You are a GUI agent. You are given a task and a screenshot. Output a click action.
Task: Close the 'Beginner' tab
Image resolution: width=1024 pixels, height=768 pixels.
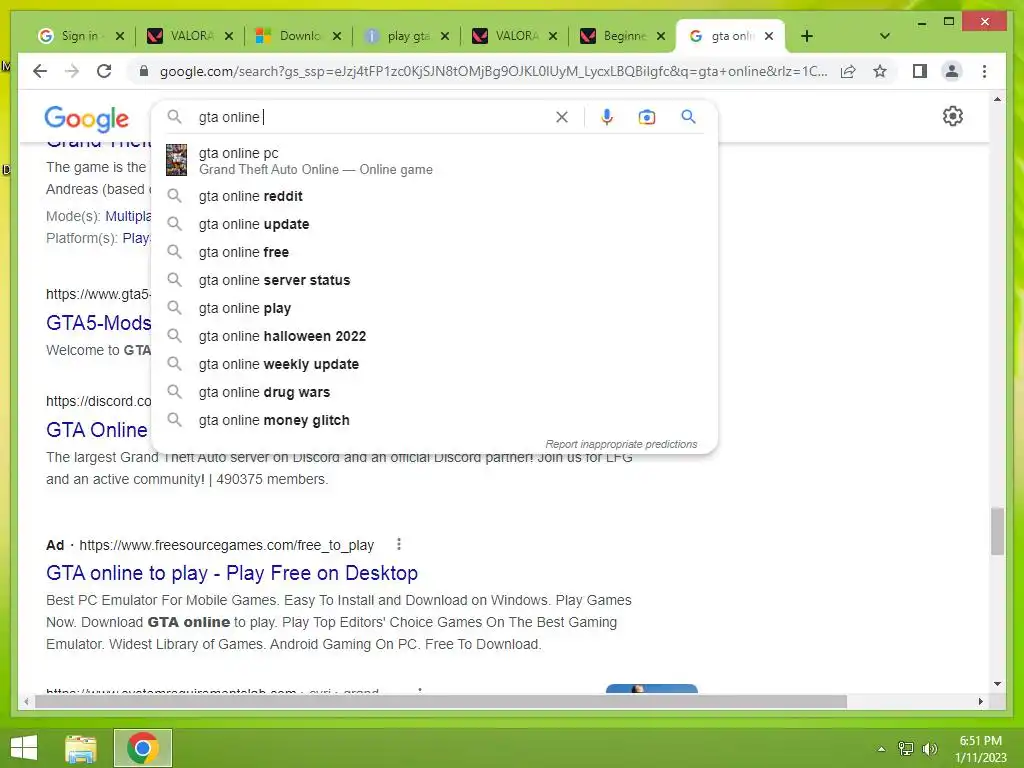661,36
